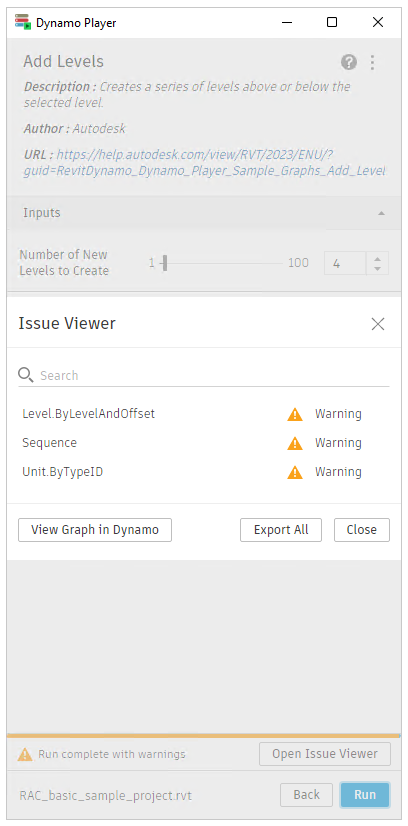Click the search magnifier icon
408x826 pixels.
coord(25,375)
